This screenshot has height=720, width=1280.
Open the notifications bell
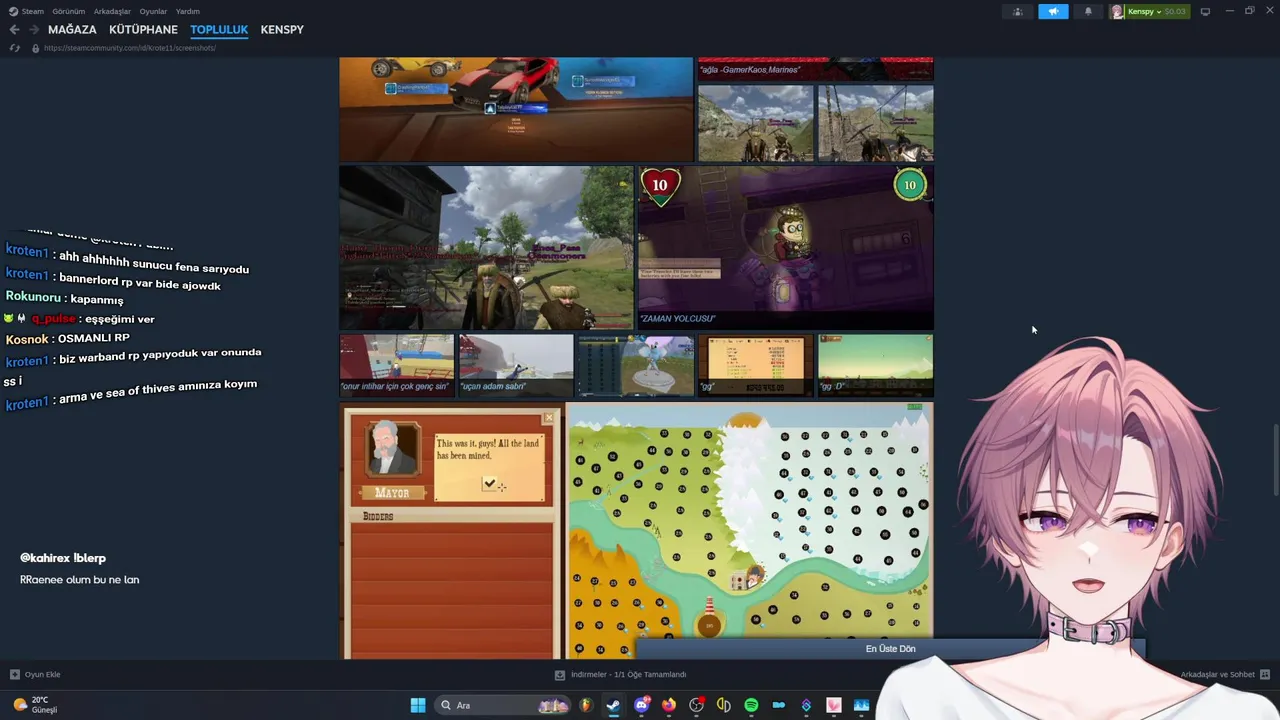1088,12
